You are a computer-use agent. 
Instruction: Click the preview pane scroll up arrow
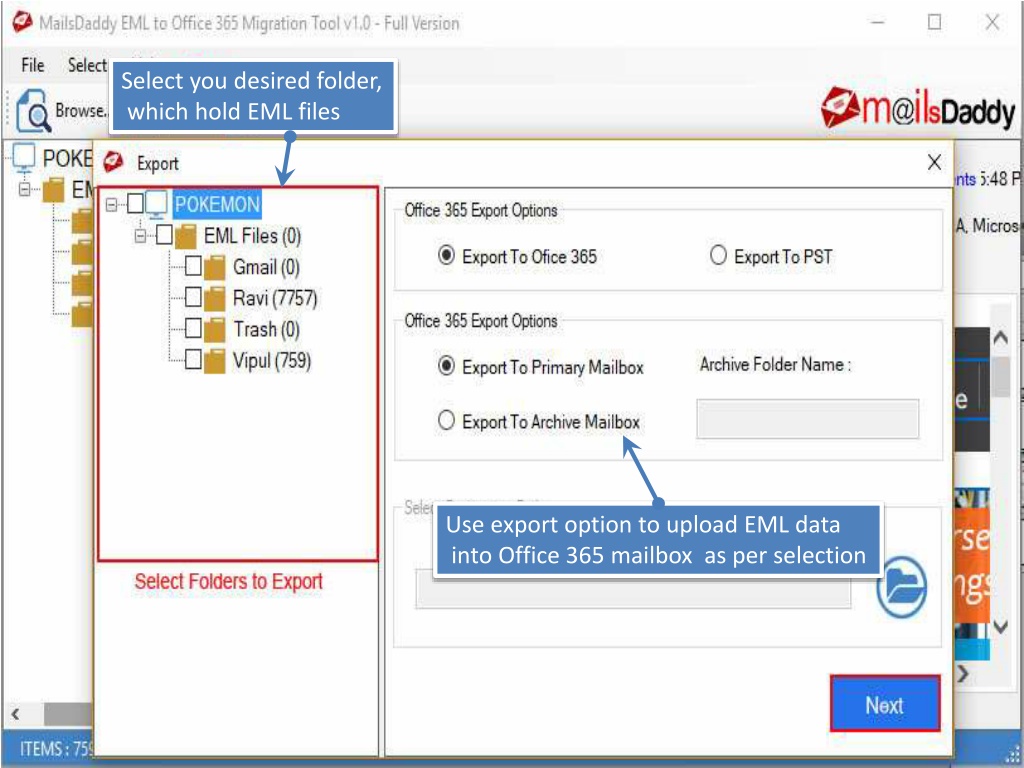[1000, 337]
